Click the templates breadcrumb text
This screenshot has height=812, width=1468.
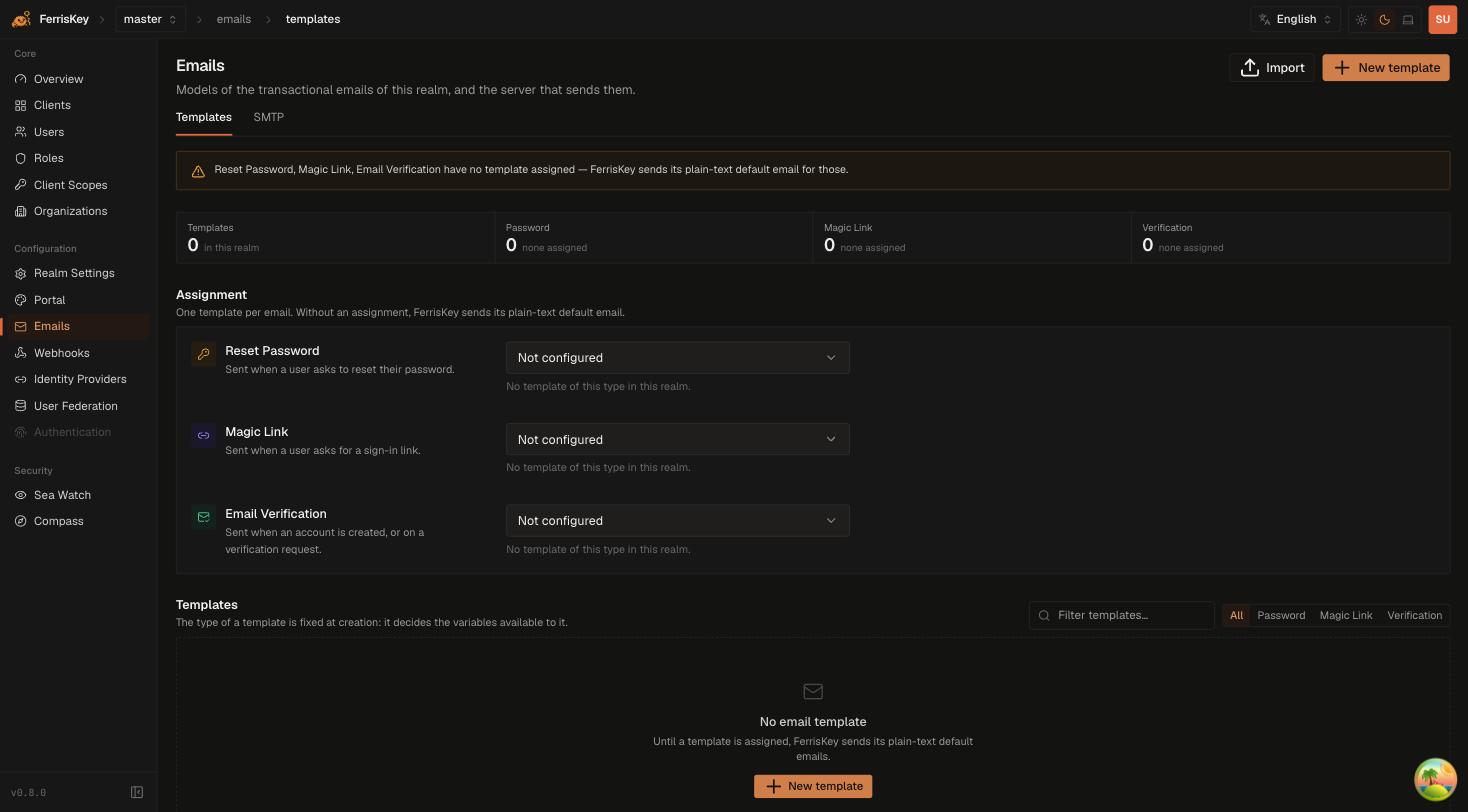(313, 19)
